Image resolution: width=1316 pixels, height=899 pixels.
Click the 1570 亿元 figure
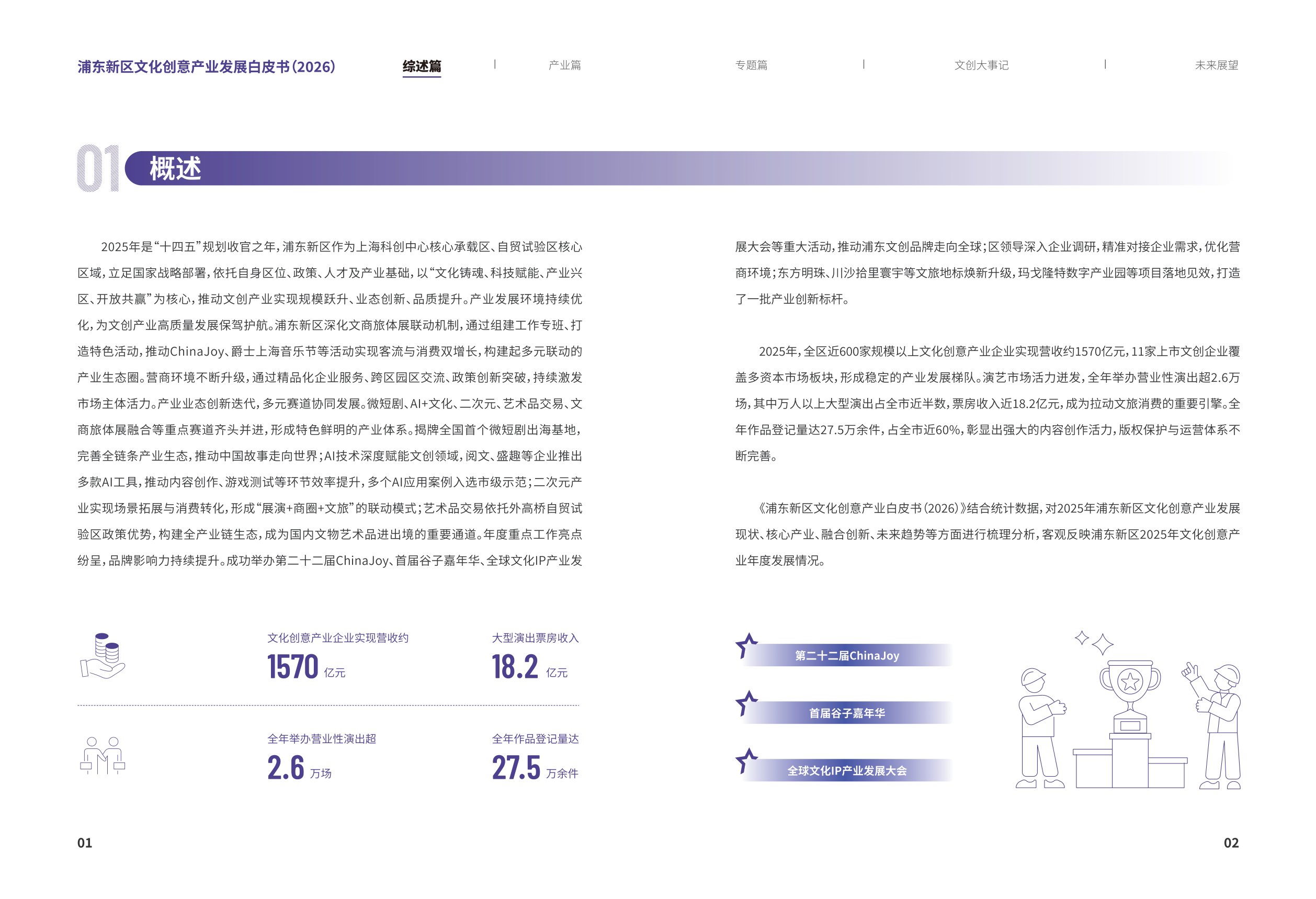coord(307,666)
